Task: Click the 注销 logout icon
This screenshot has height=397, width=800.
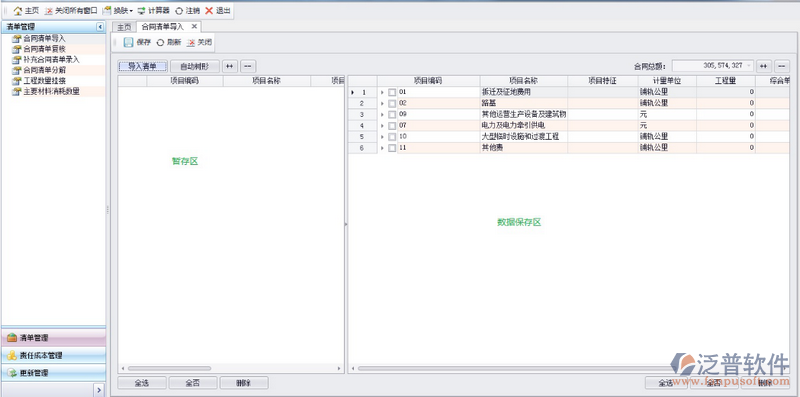Action: [x=179, y=11]
